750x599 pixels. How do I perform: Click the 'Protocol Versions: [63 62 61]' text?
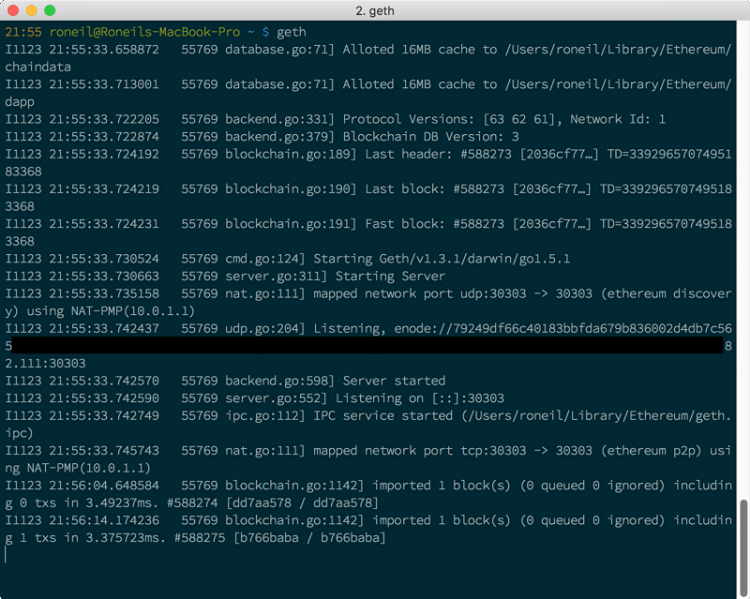[x=449, y=119]
